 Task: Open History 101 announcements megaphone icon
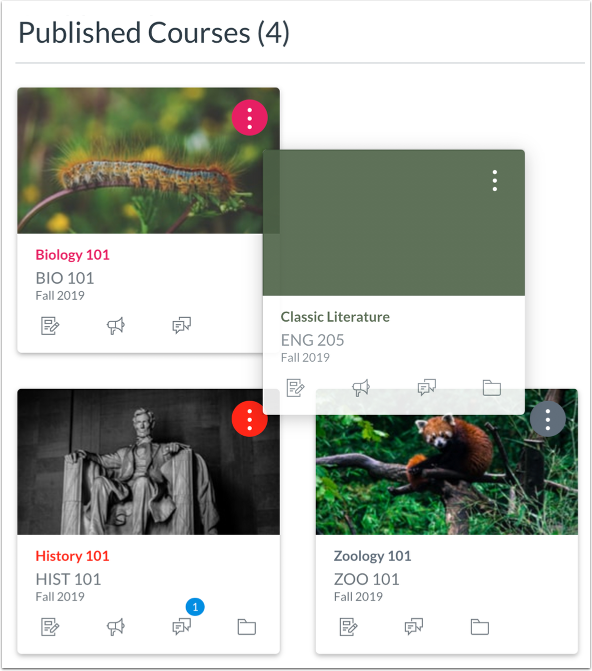pos(116,627)
